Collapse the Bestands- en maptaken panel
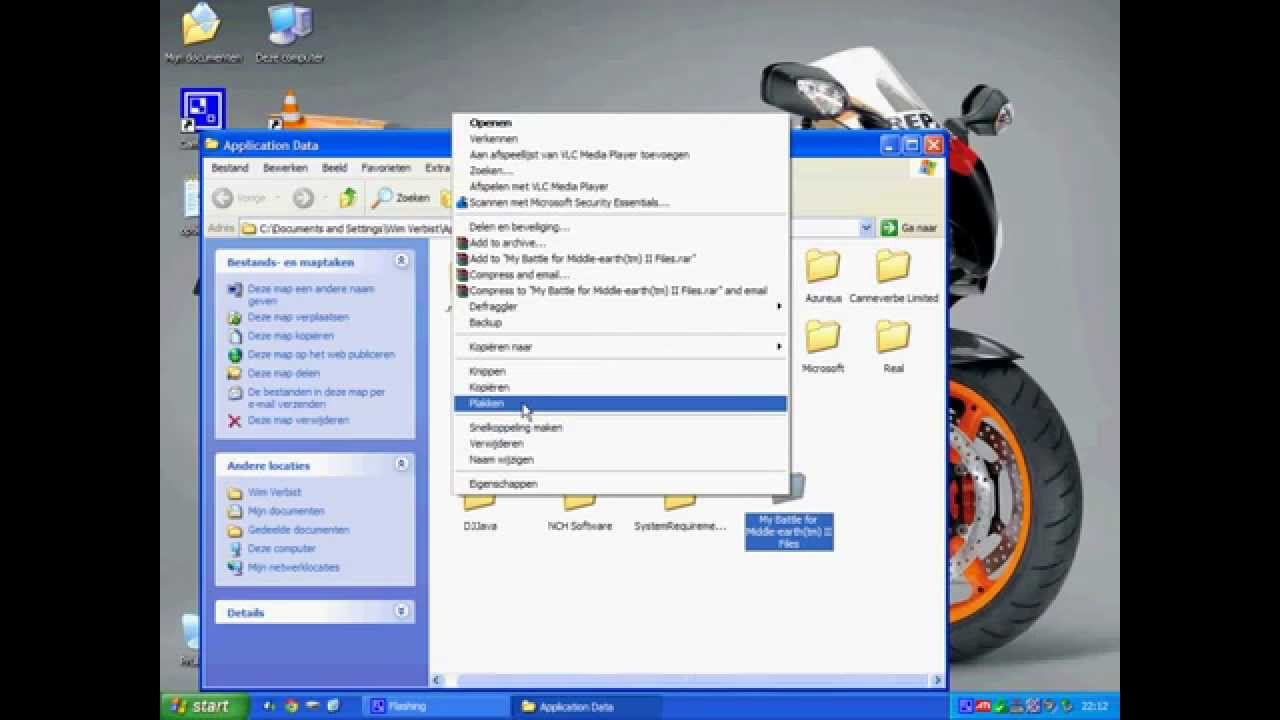Viewport: 1280px width, 720px height. pos(401,261)
